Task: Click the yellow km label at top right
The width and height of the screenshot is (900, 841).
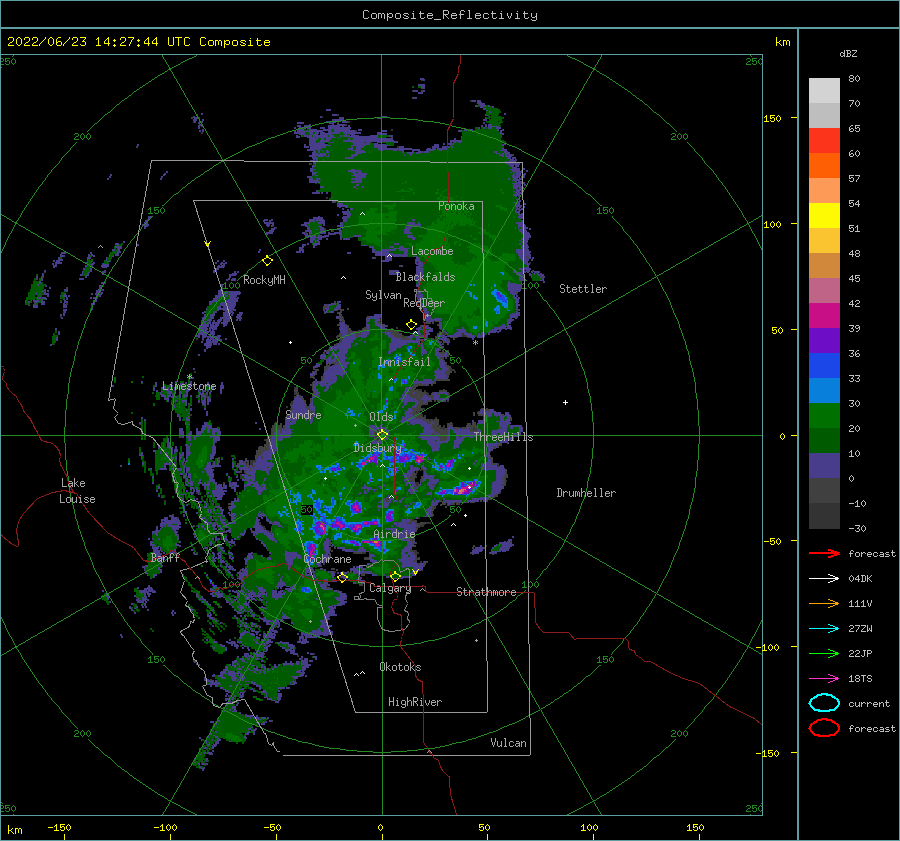Action: pyautogui.click(x=782, y=42)
